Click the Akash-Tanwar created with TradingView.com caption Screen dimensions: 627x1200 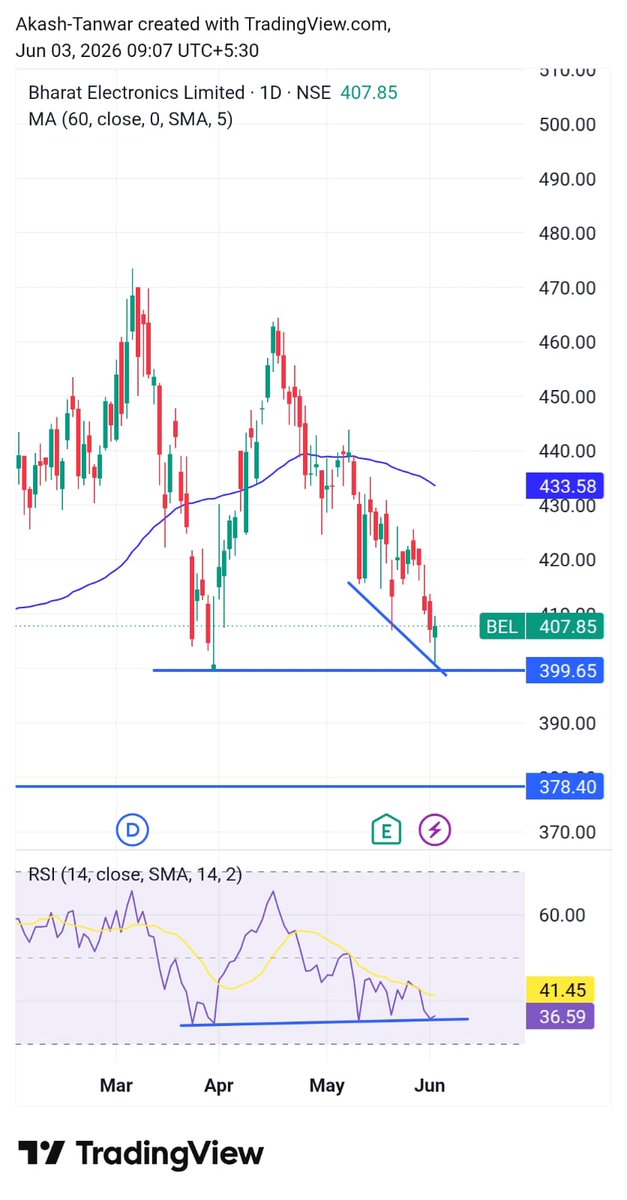(x=205, y=22)
